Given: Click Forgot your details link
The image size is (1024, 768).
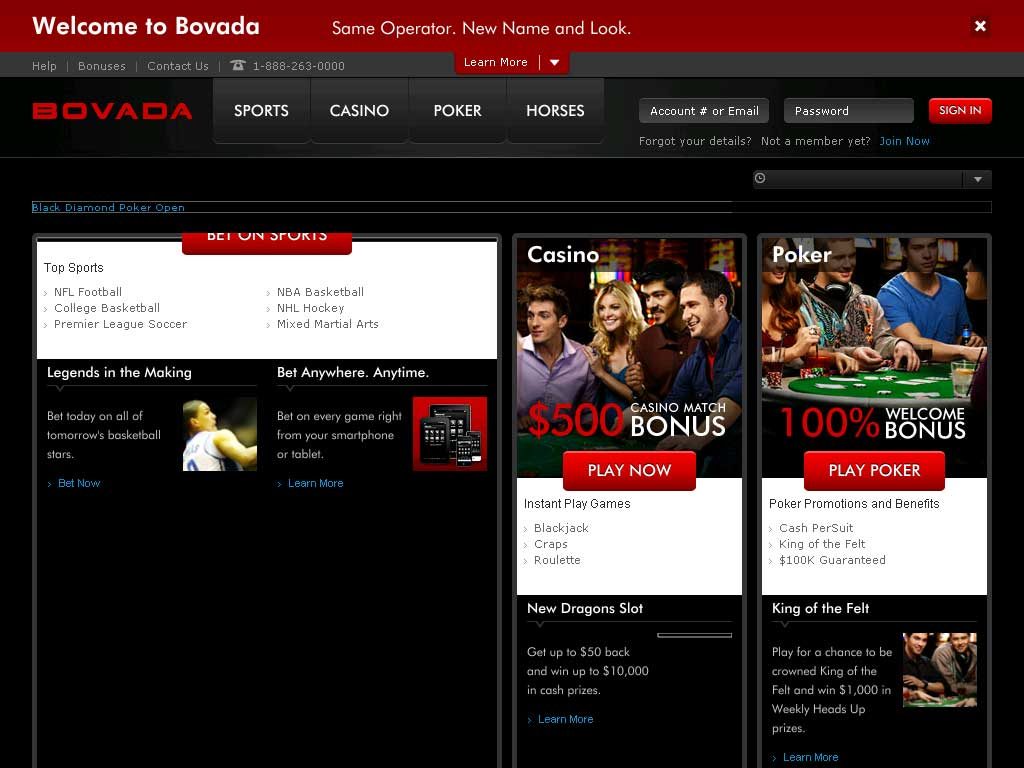Looking at the screenshot, I should tap(695, 141).
